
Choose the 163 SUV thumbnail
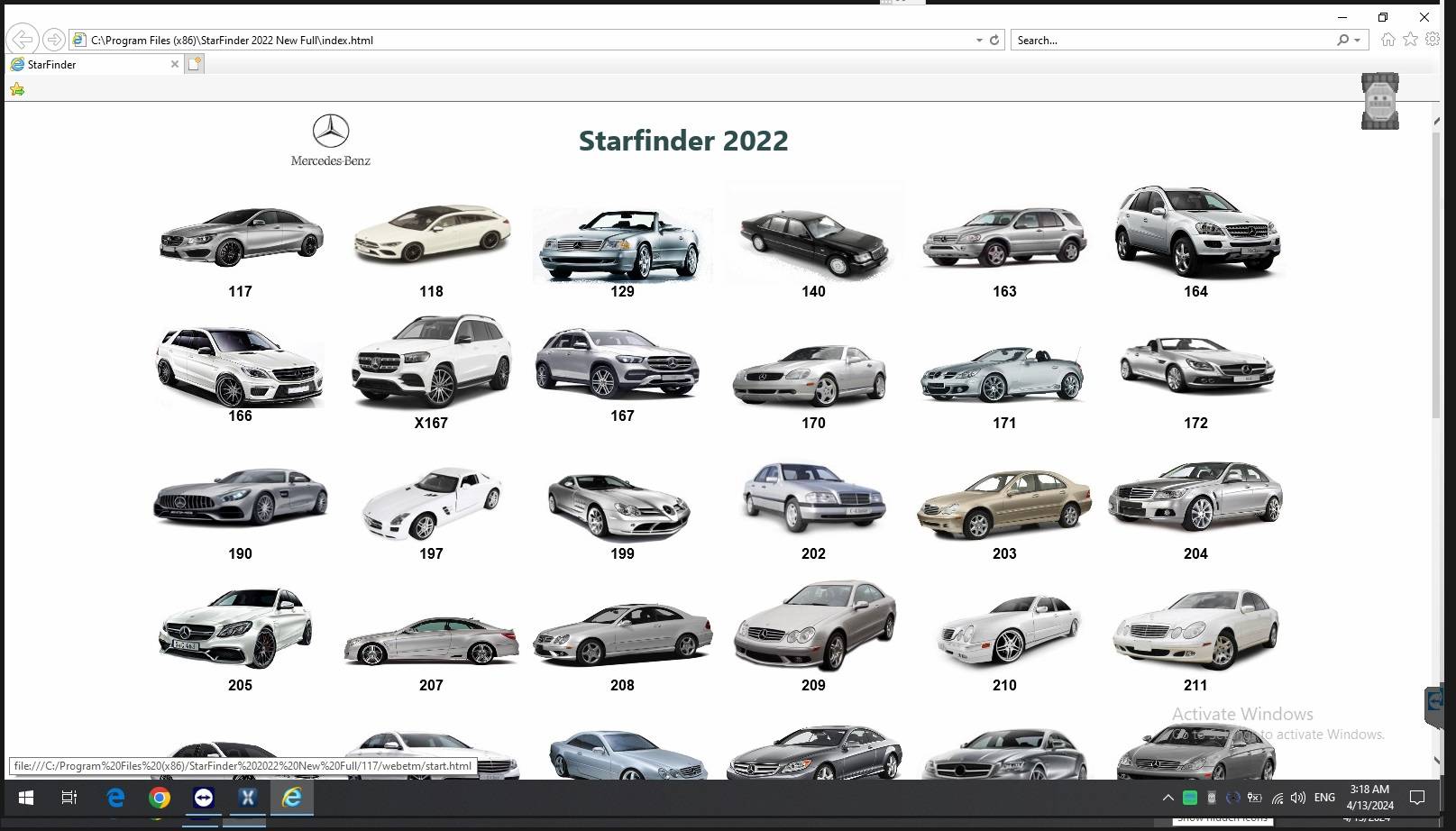(x=1004, y=236)
